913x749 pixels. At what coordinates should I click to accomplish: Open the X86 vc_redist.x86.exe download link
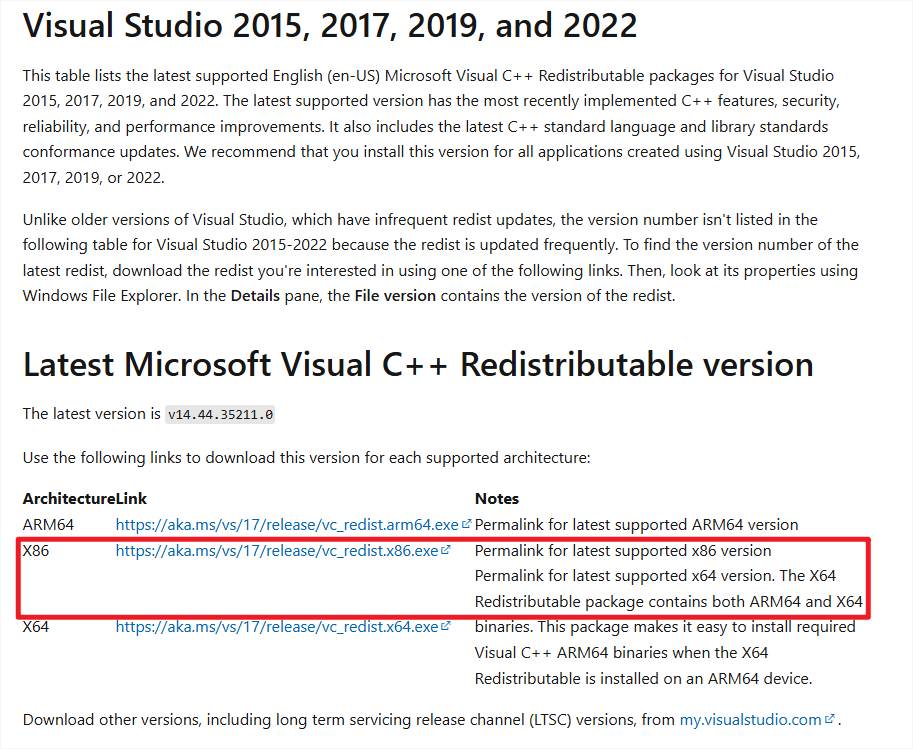(277, 550)
